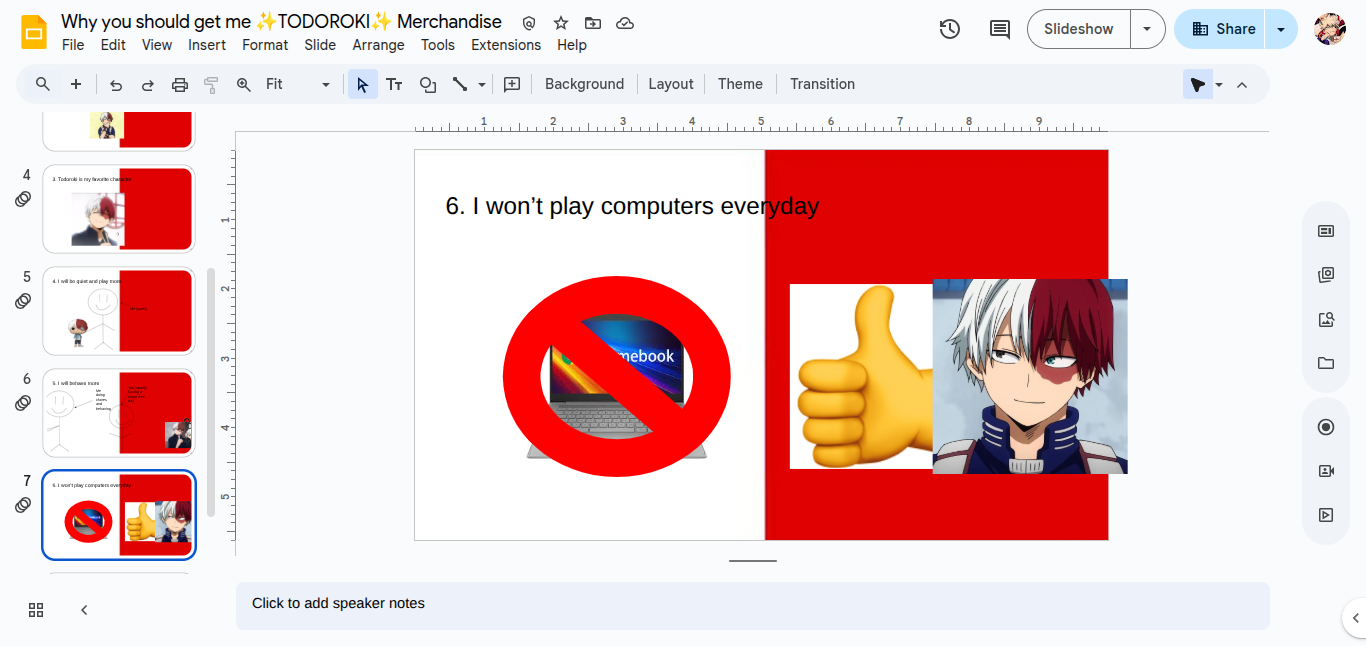Open the Move to folder icon
The width and height of the screenshot is (1366, 646).
593,23
